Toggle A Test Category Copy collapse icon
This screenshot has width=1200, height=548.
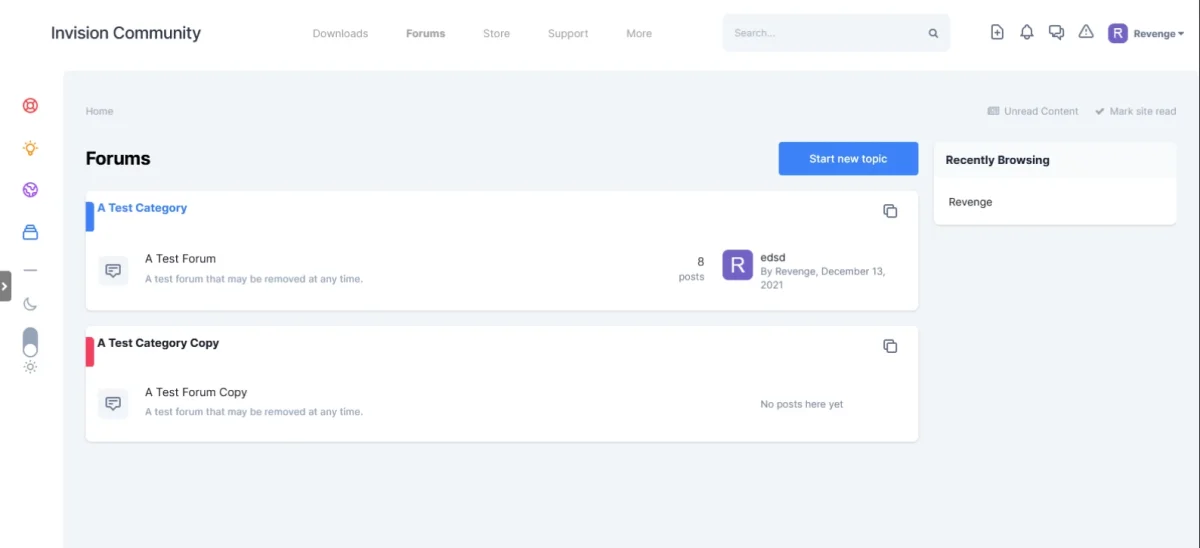(890, 346)
